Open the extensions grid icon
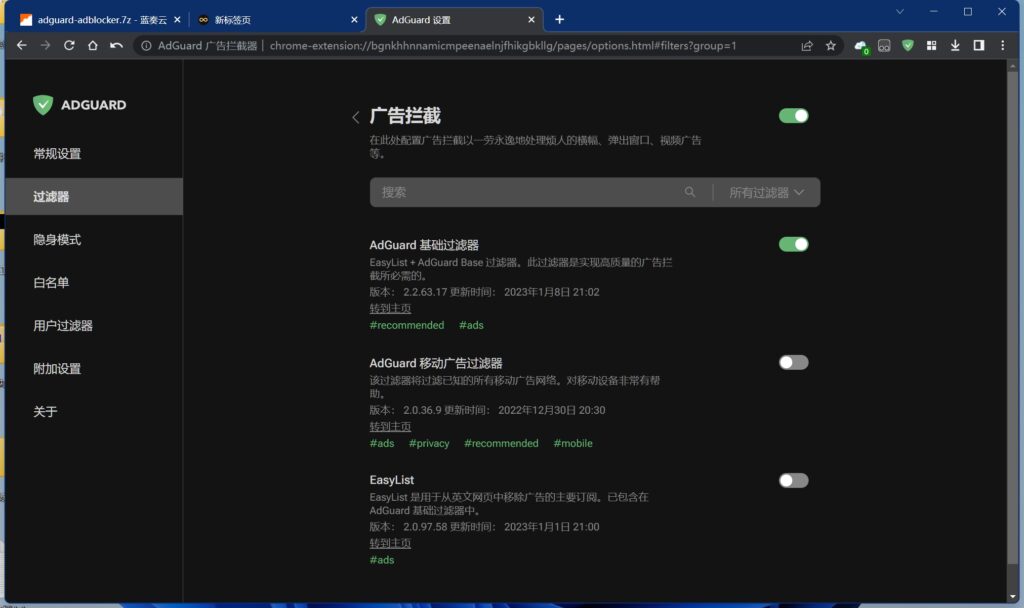 click(931, 46)
